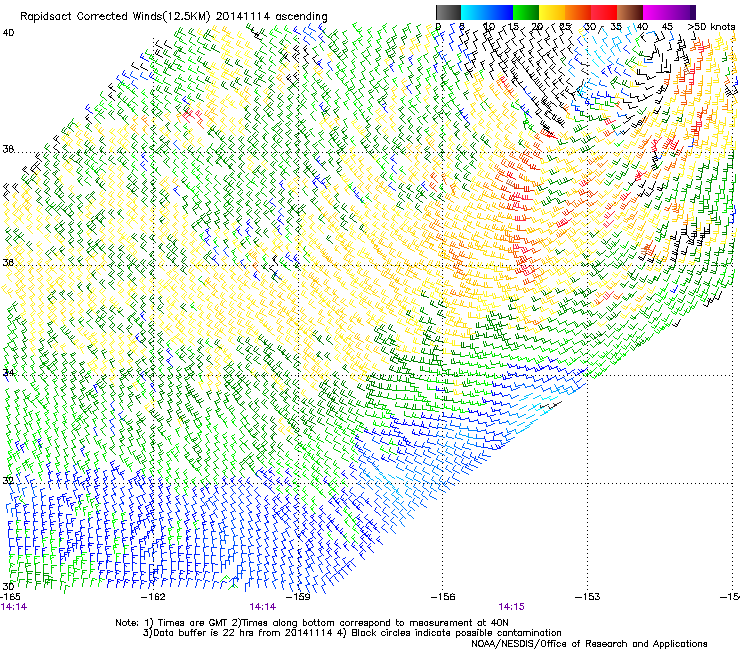Click the purple '14:14' time below -165

point(14,607)
